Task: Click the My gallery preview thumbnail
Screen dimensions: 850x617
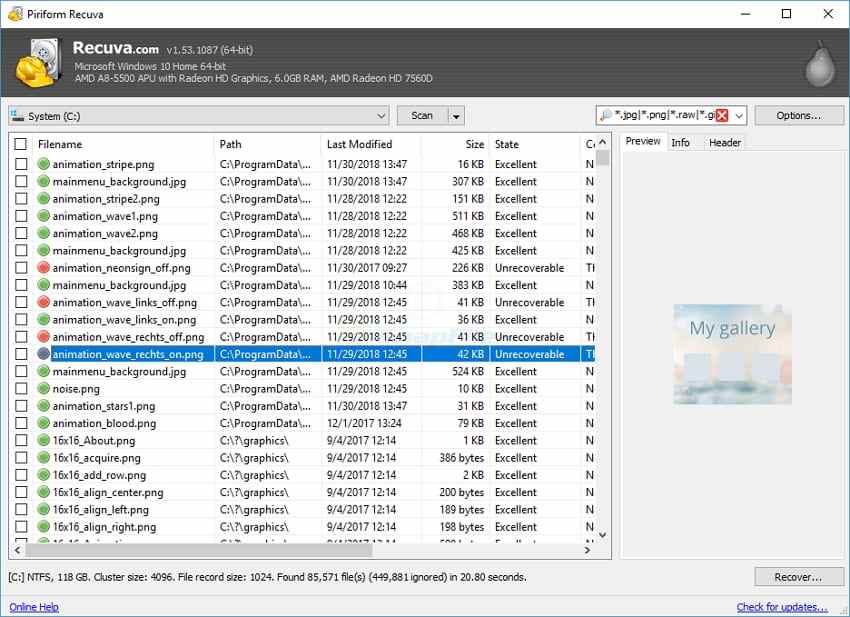Action: (732, 354)
